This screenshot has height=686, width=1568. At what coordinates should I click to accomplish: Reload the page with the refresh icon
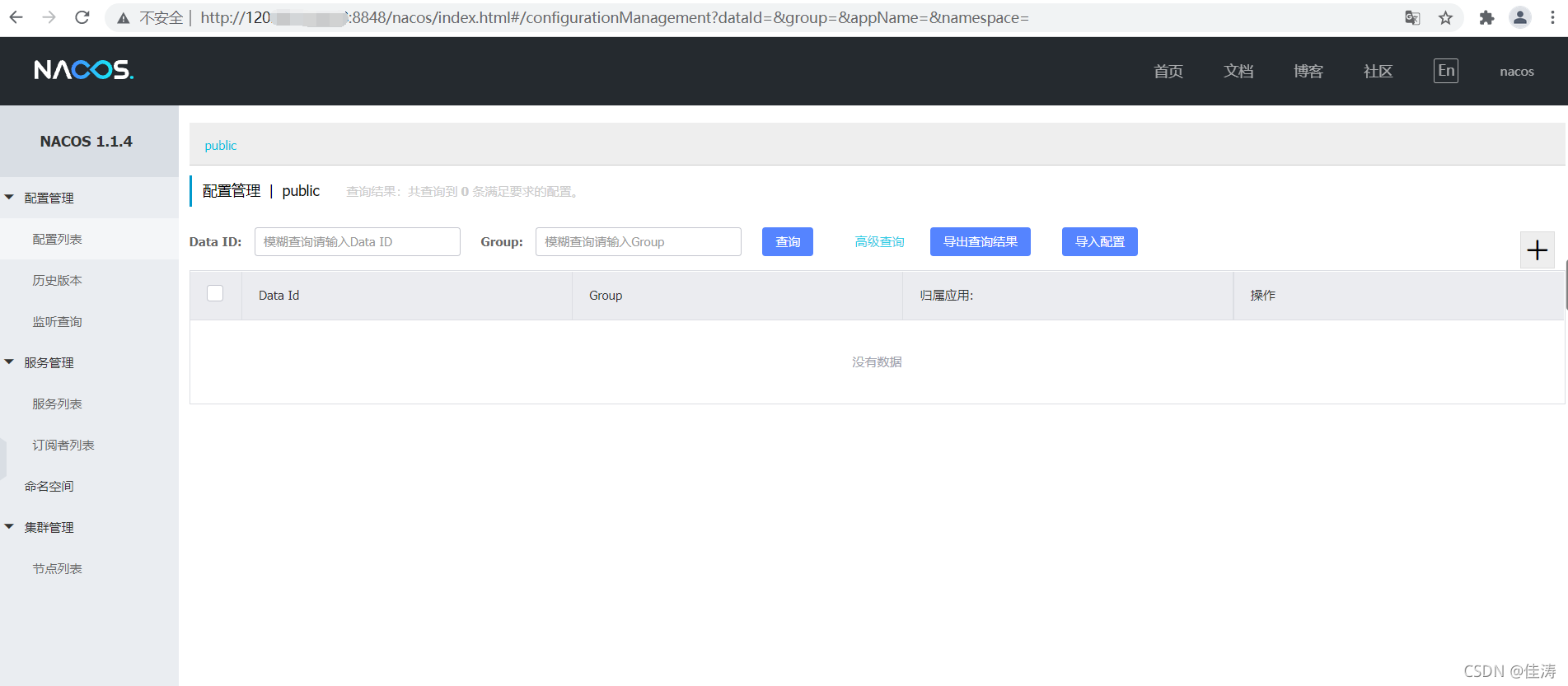pyautogui.click(x=82, y=17)
